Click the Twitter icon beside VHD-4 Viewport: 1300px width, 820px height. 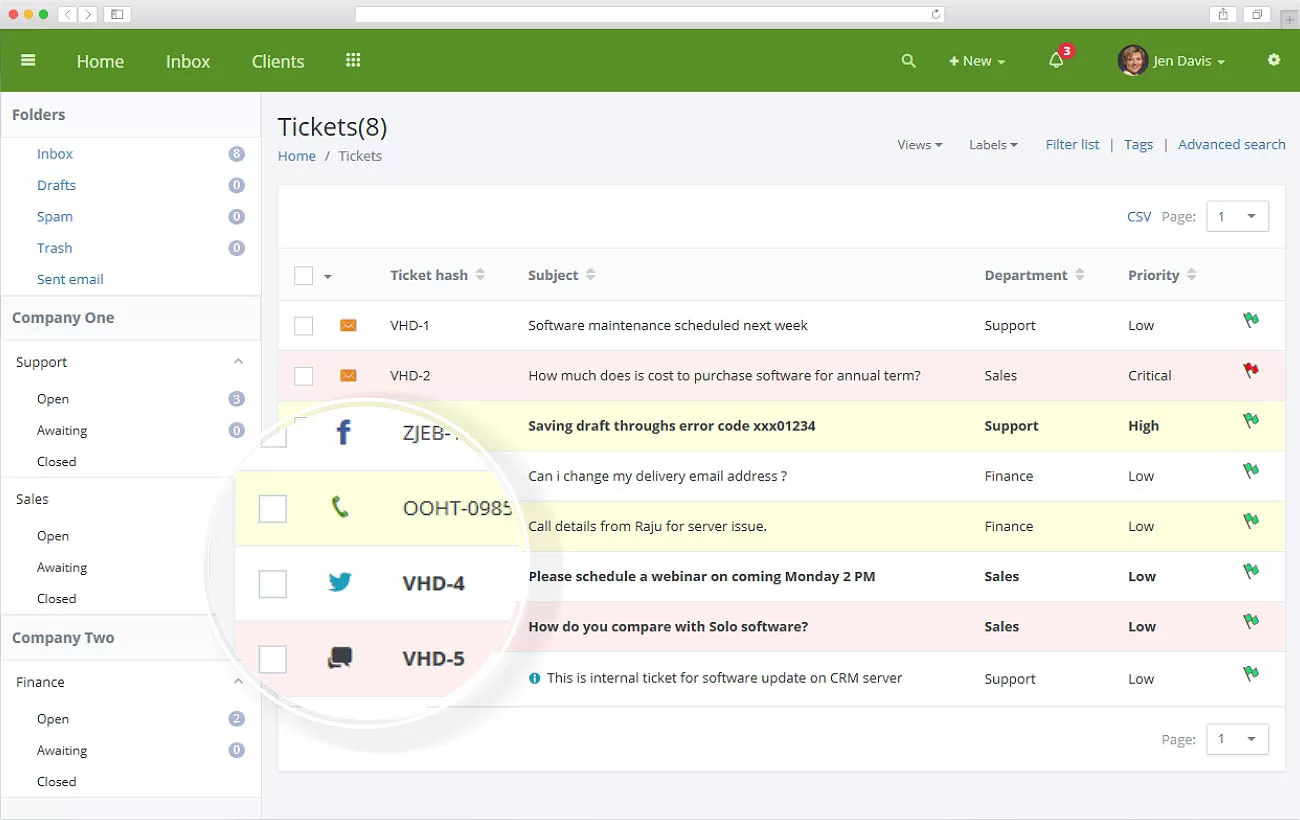point(340,582)
